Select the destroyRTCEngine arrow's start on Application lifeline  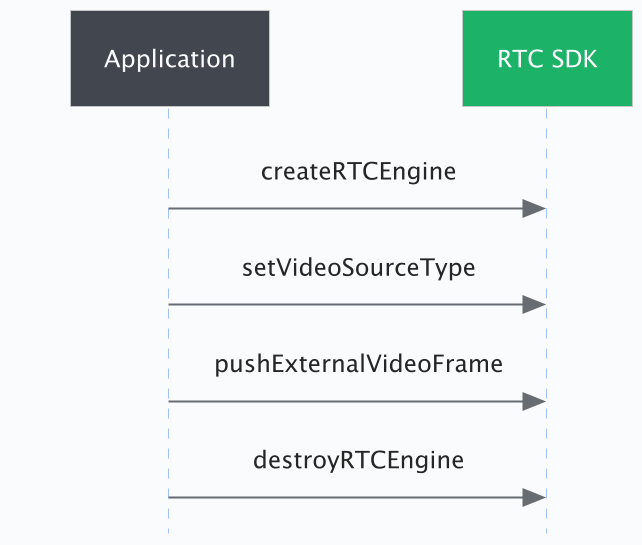(x=170, y=497)
